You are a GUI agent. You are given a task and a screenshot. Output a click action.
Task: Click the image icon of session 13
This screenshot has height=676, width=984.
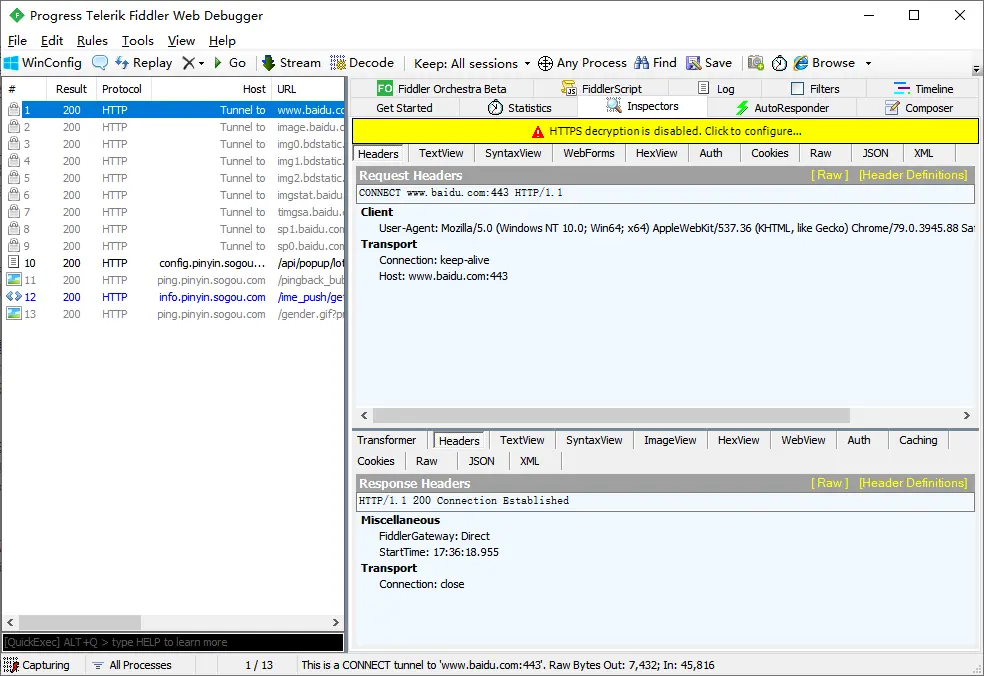point(14,313)
